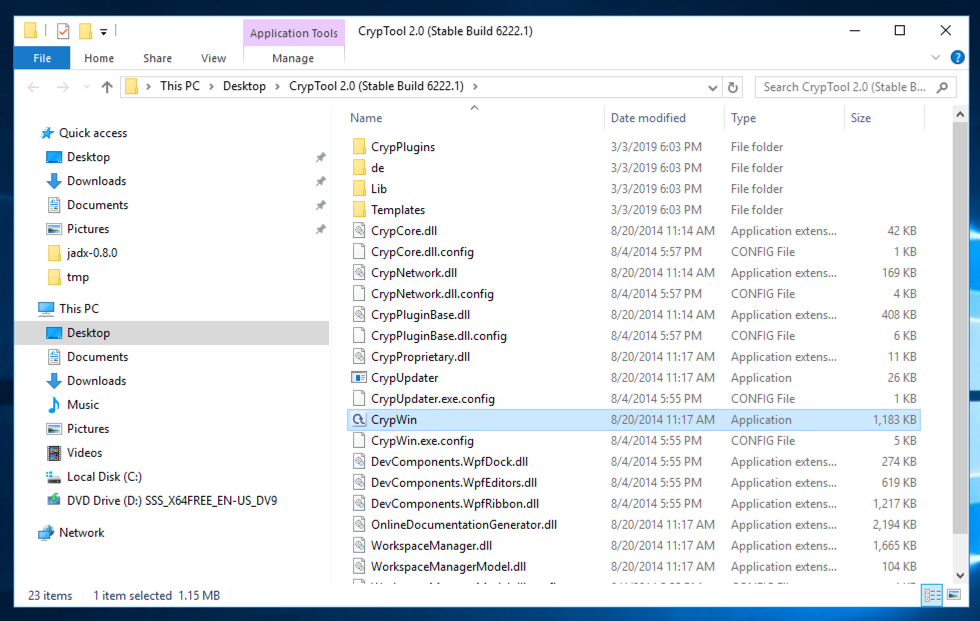
Task: Click the de folder icon
Action: pyautogui.click(x=359, y=167)
